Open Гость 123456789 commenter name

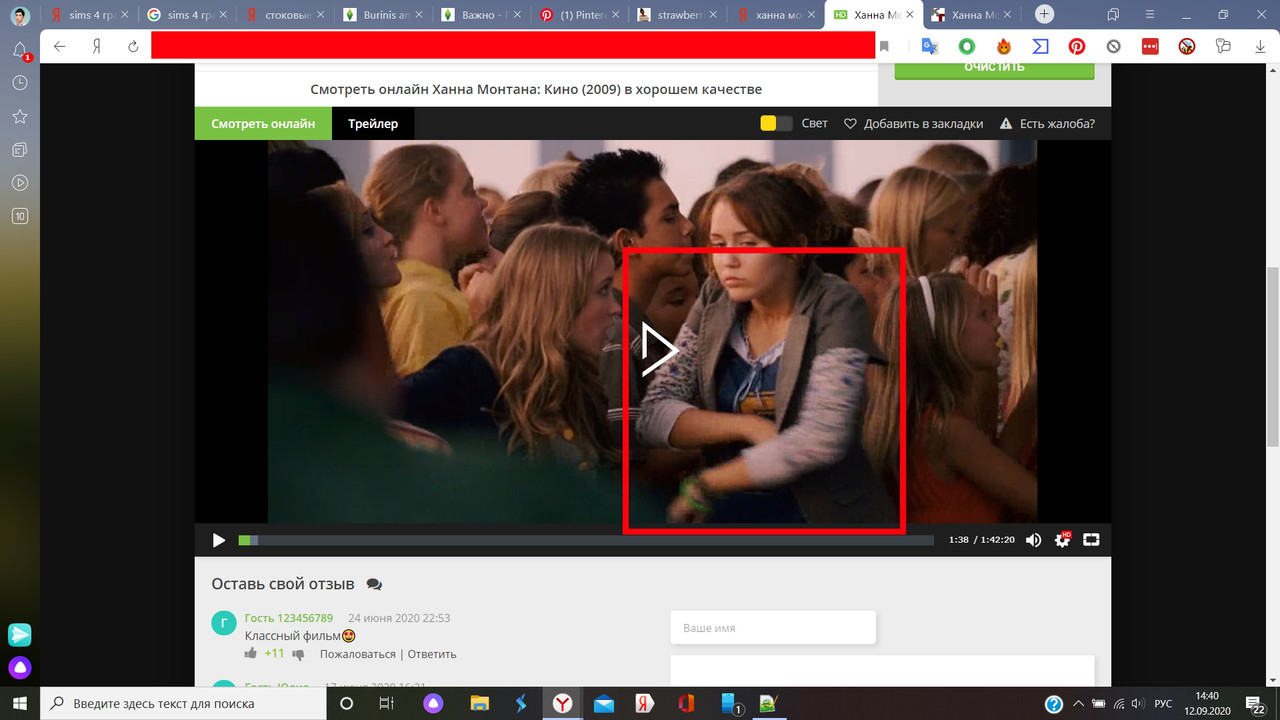[x=289, y=618]
